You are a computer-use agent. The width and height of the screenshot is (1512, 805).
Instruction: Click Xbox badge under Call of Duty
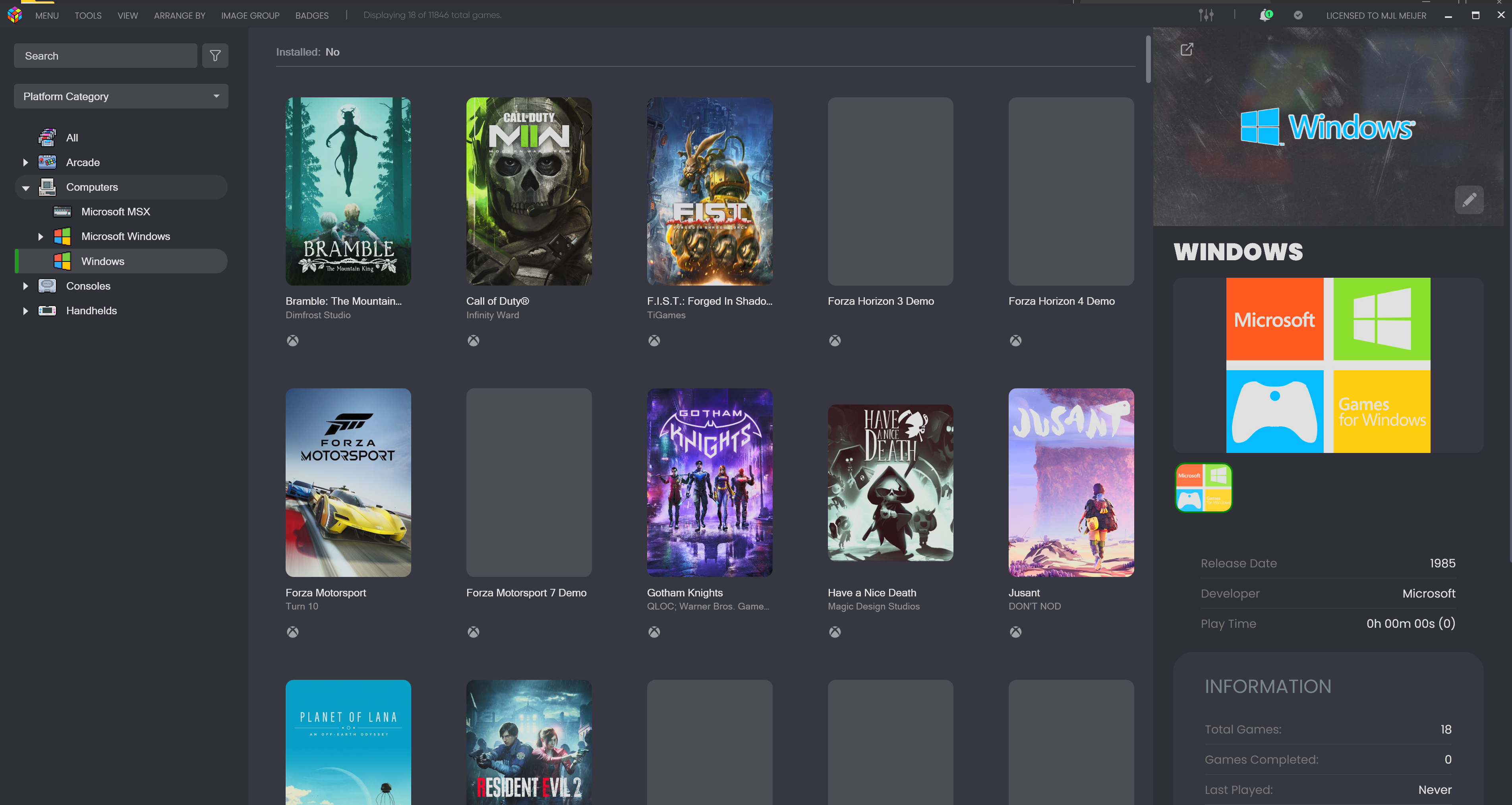point(473,341)
